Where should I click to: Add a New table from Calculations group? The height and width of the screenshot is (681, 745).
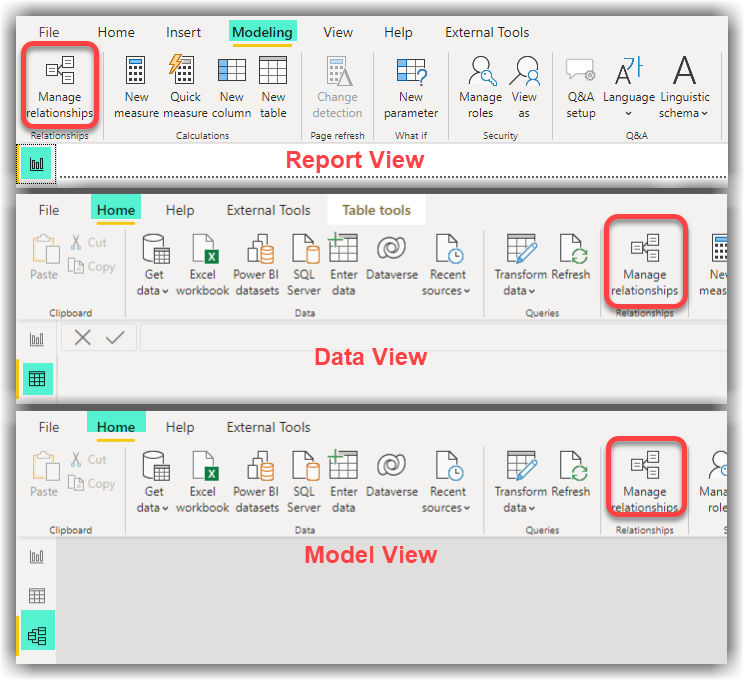click(273, 87)
